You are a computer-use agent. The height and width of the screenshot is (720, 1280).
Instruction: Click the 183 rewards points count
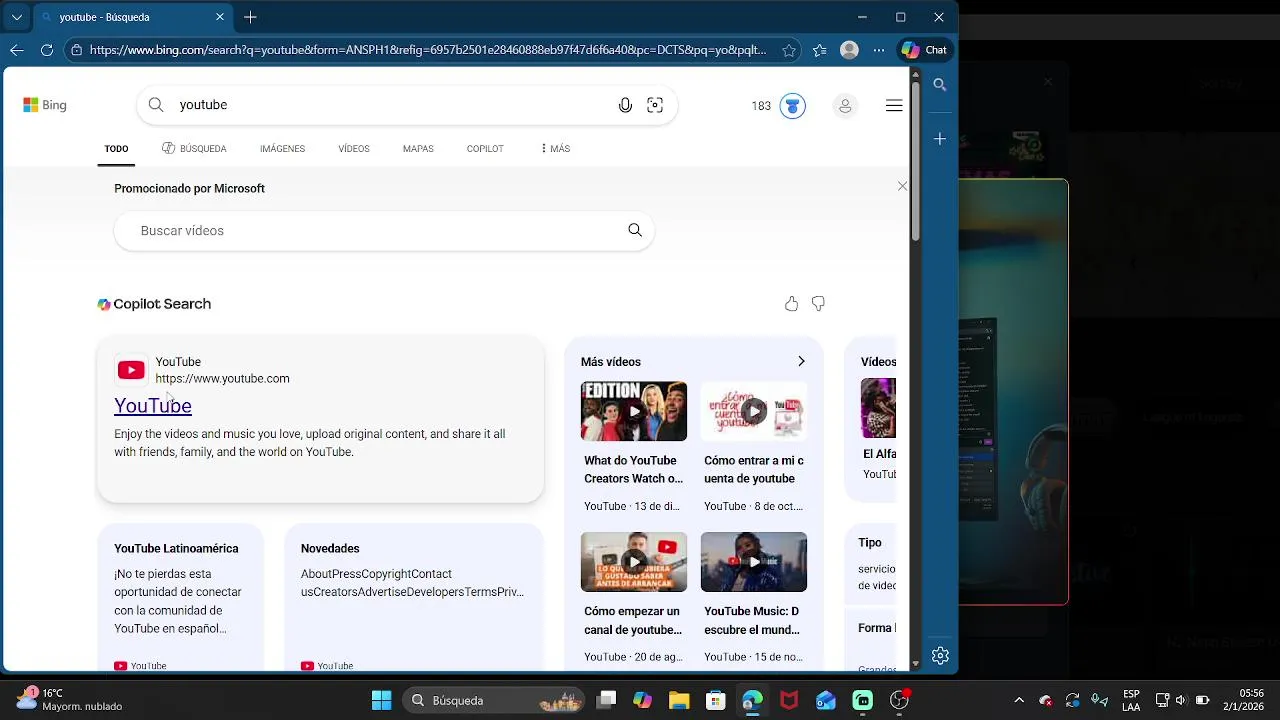pyautogui.click(x=761, y=106)
